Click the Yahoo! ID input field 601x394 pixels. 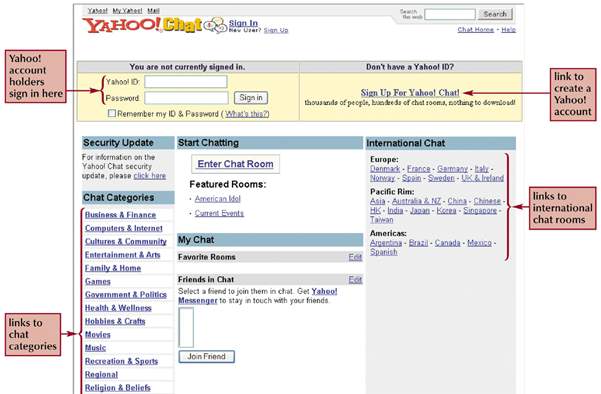pyautogui.click(x=186, y=82)
